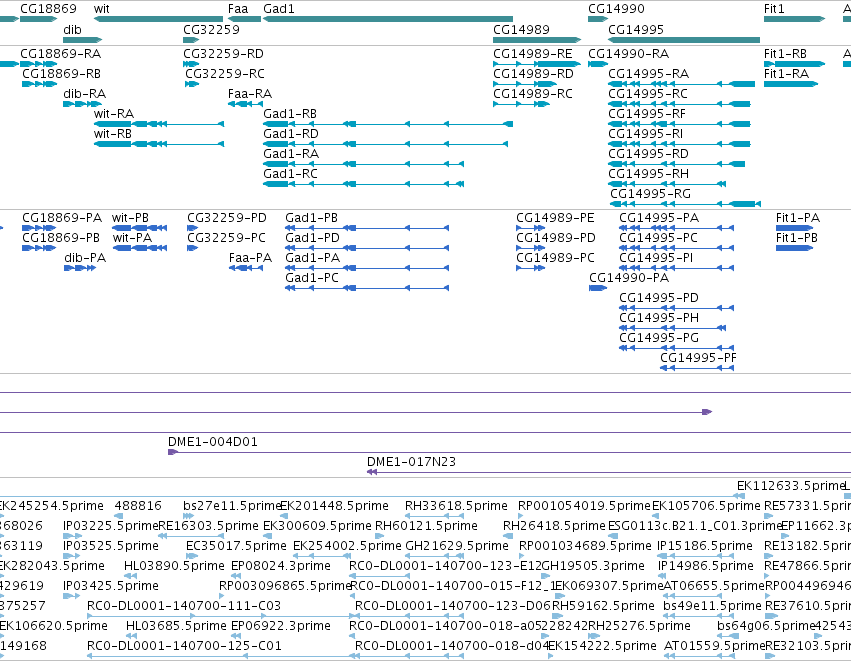
Task: Click protein Fit1-PB
Action: tap(795, 248)
